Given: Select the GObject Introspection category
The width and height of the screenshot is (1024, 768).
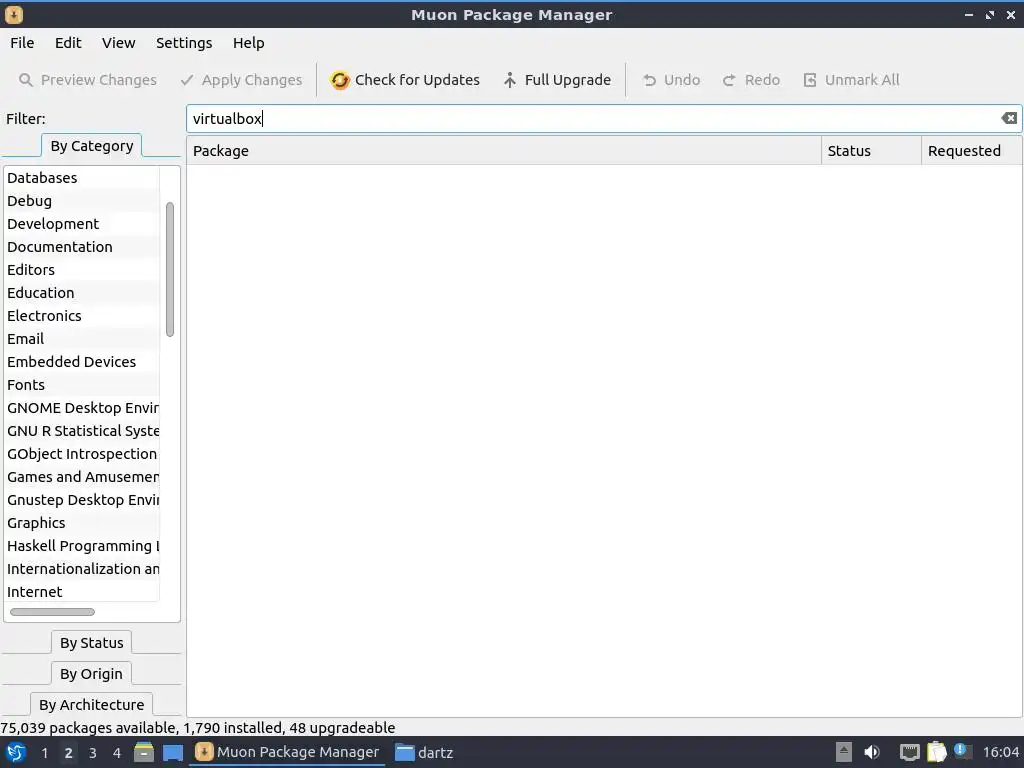Looking at the screenshot, I should coord(82,454).
